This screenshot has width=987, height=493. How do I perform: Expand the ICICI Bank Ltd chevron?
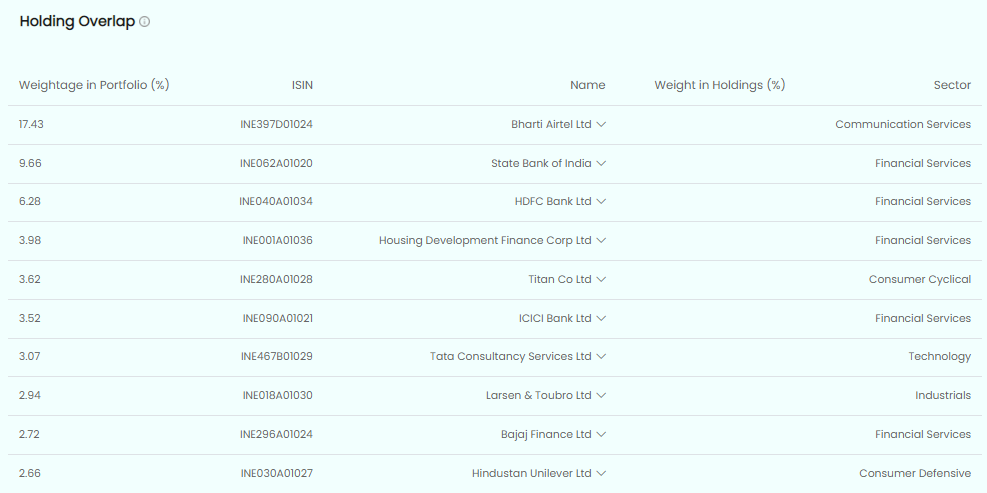[x=601, y=319]
